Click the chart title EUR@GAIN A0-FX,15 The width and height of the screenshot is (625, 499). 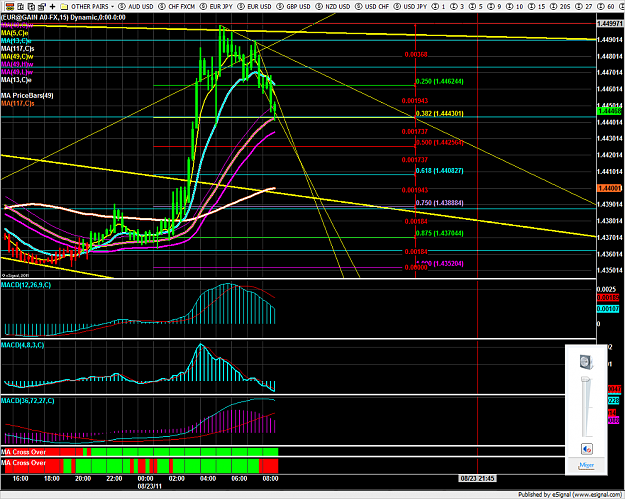coord(63,17)
